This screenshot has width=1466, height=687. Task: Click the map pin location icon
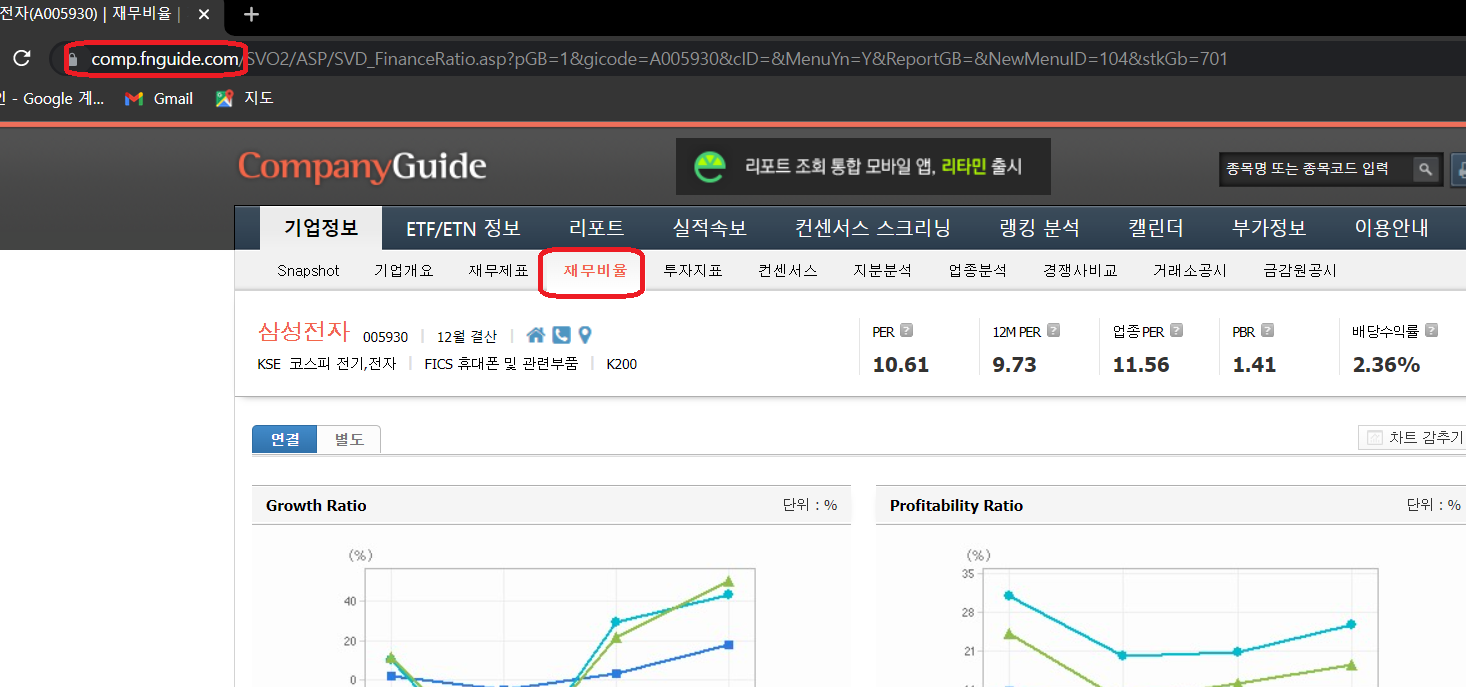[x=585, y=335]
